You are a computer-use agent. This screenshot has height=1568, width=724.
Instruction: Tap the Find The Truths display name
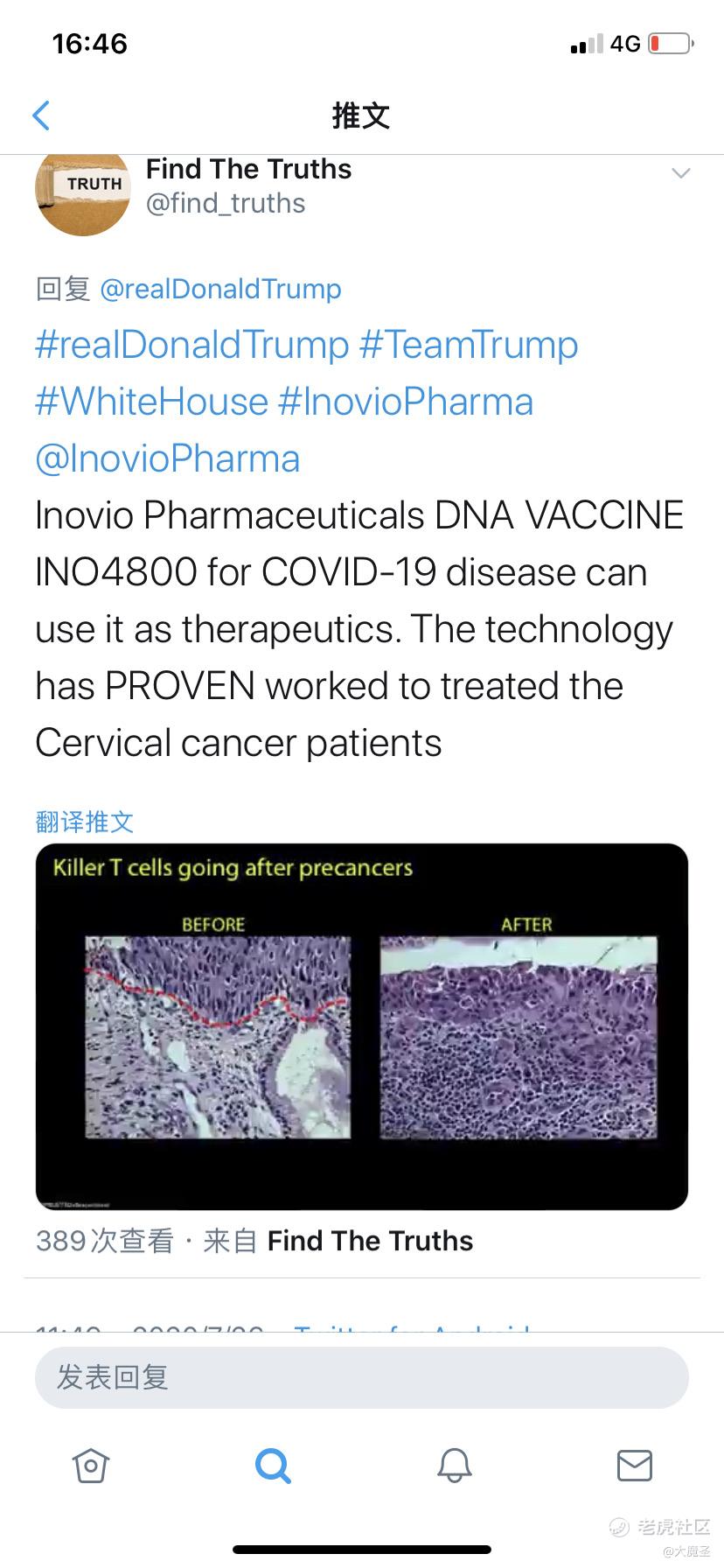[248, 169]
